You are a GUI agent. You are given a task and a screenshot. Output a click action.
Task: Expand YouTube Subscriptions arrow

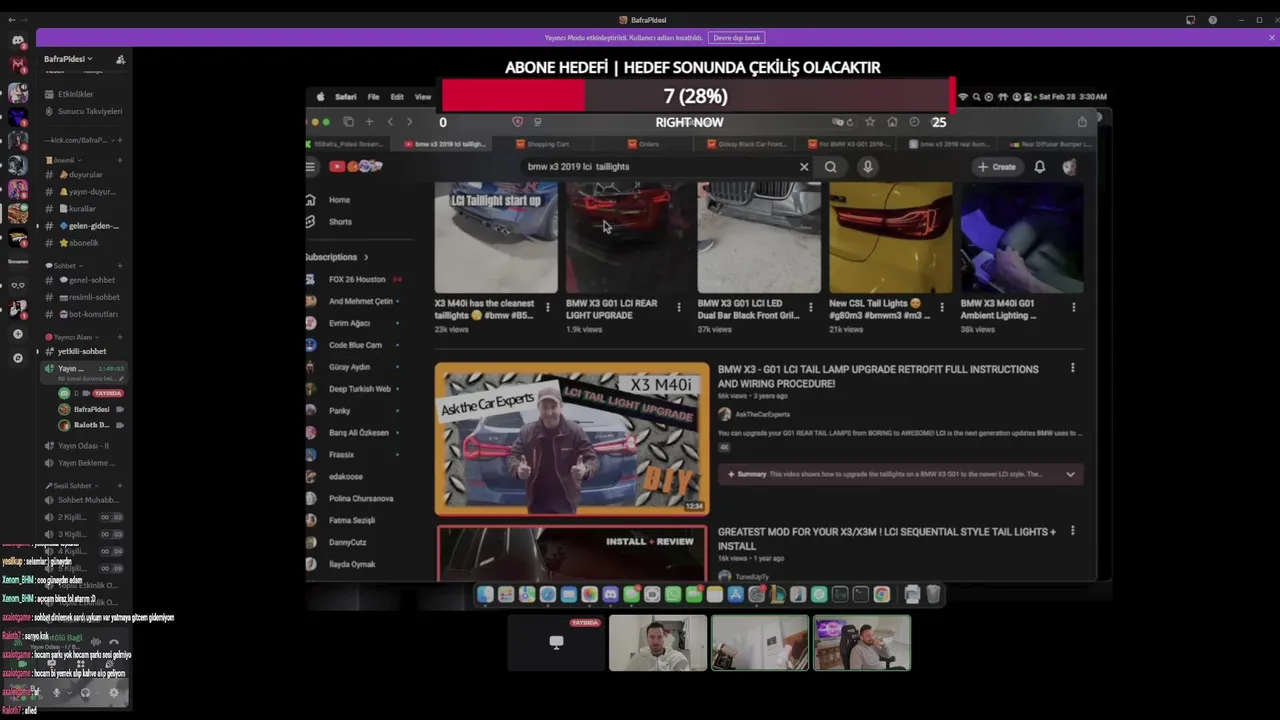[366, 257]
